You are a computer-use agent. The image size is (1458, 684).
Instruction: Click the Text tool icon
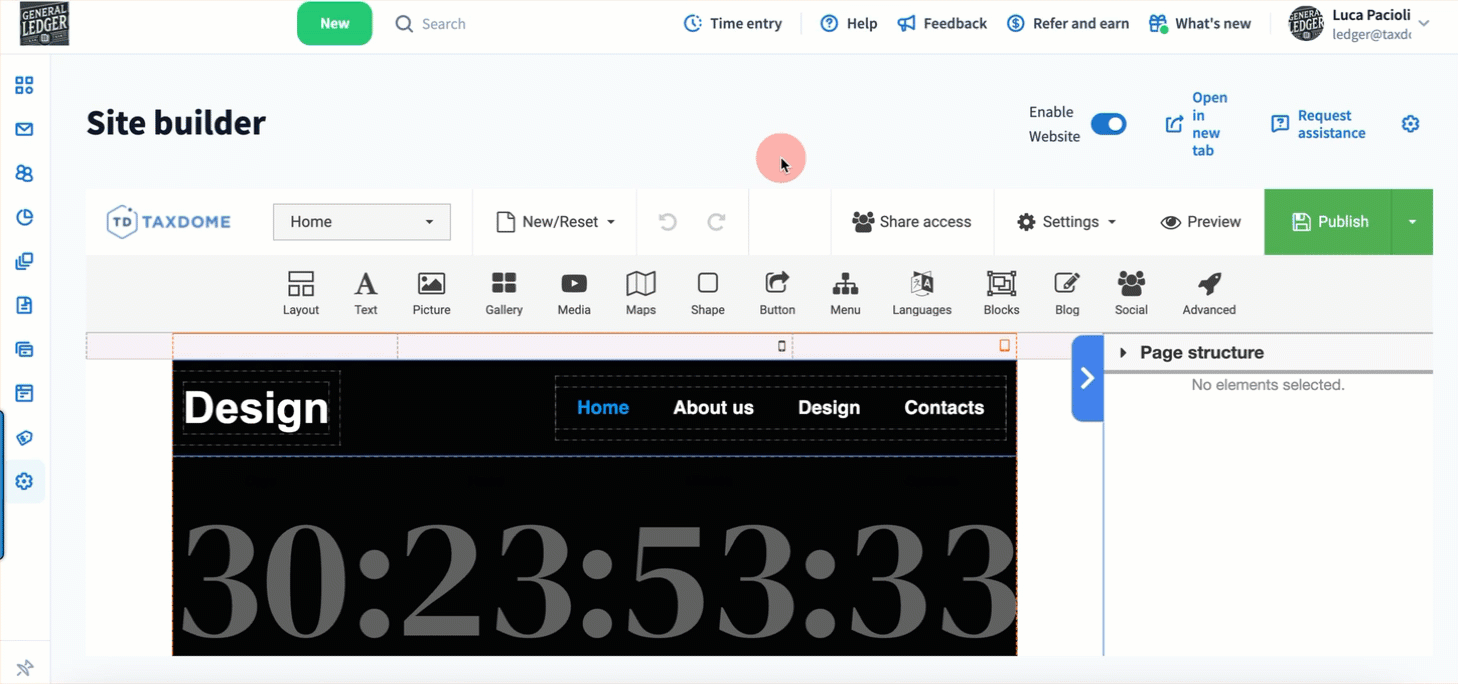coord(366,293)
